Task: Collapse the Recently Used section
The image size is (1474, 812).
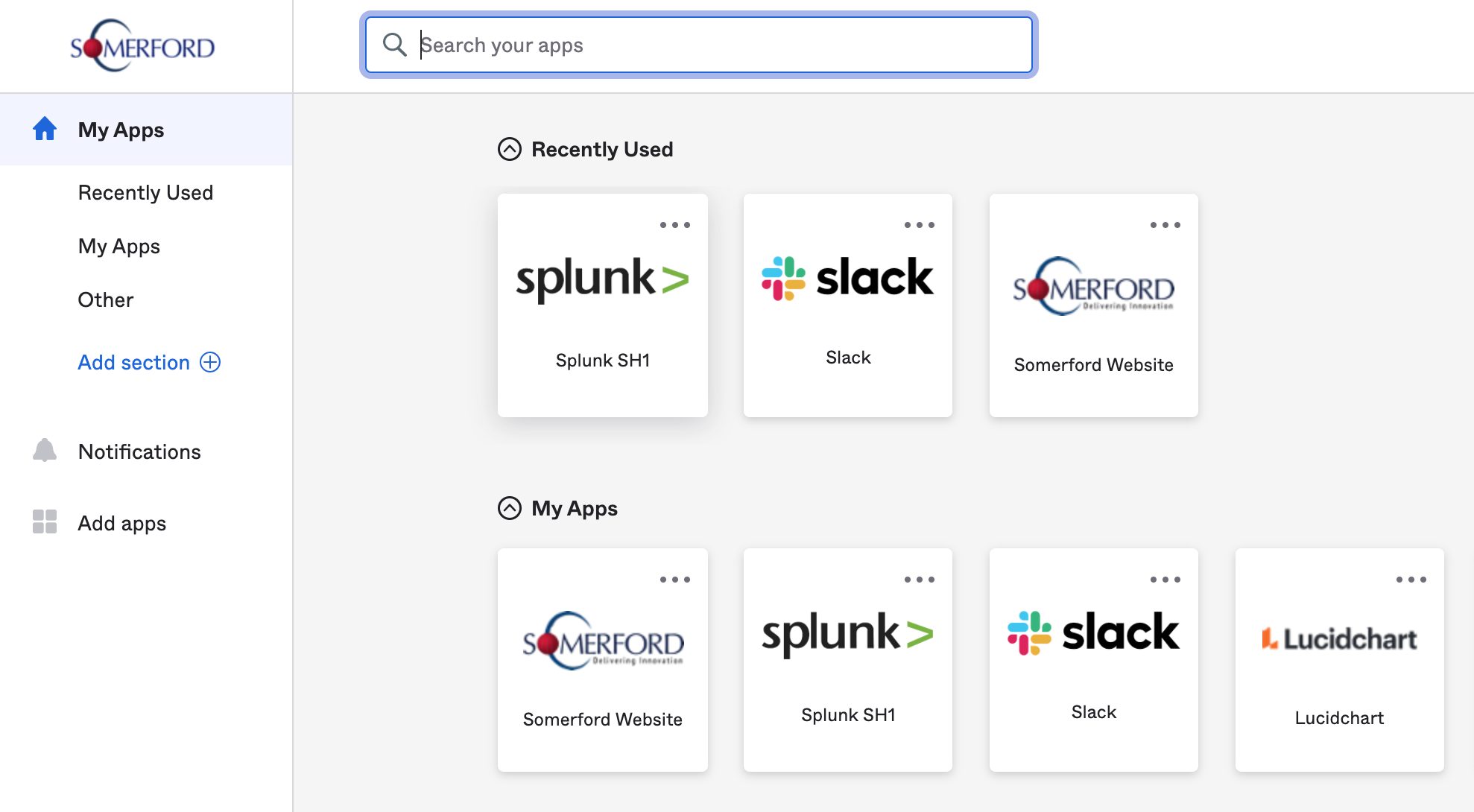Action: (x=509, y=148)
